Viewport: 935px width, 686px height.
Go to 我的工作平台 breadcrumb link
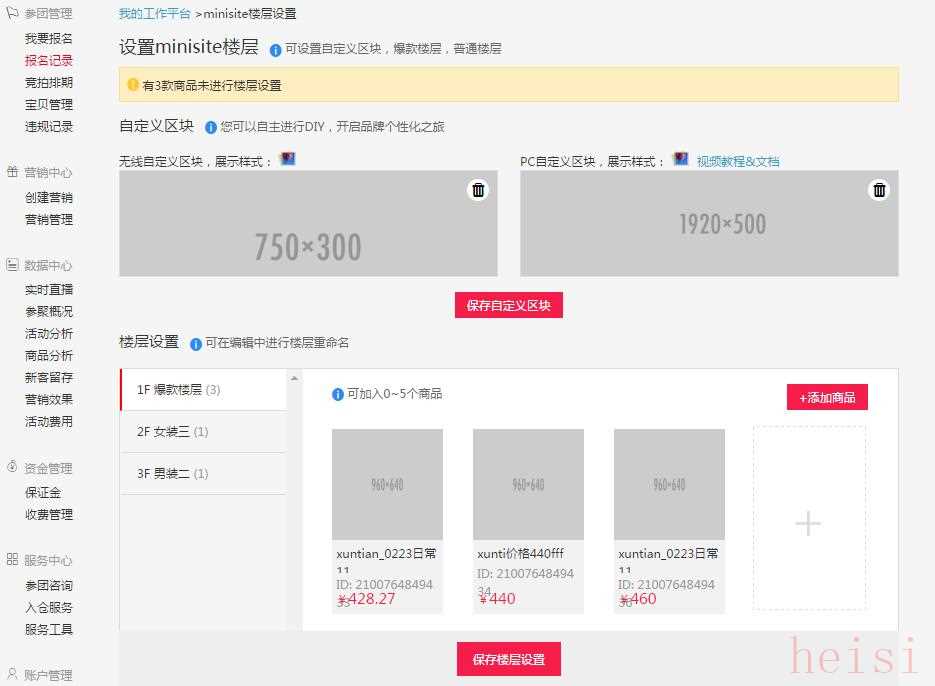pyautogui.click(x=154, y=14)
